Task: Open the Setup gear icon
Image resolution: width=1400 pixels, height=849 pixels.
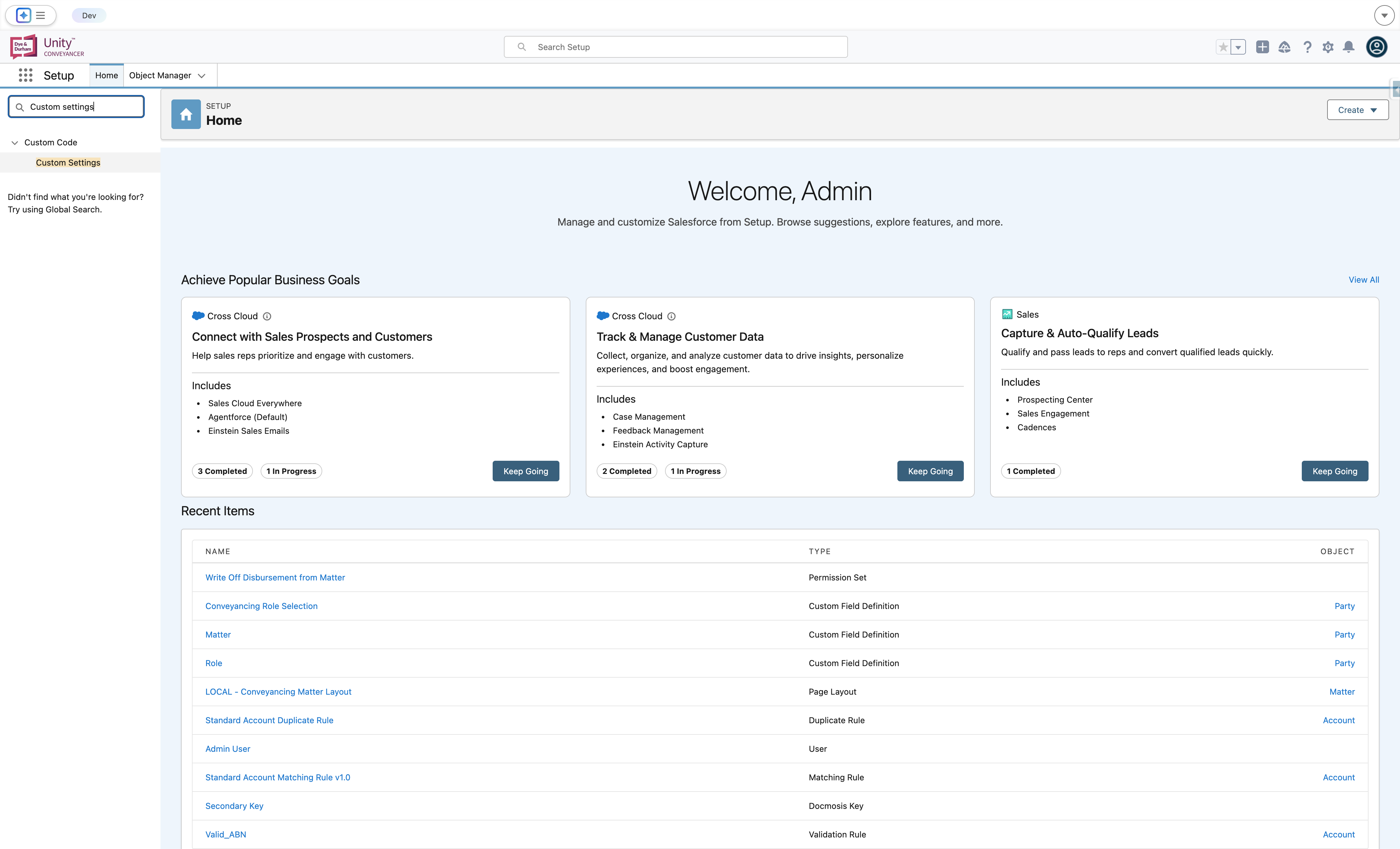Action: point(1328,47)
